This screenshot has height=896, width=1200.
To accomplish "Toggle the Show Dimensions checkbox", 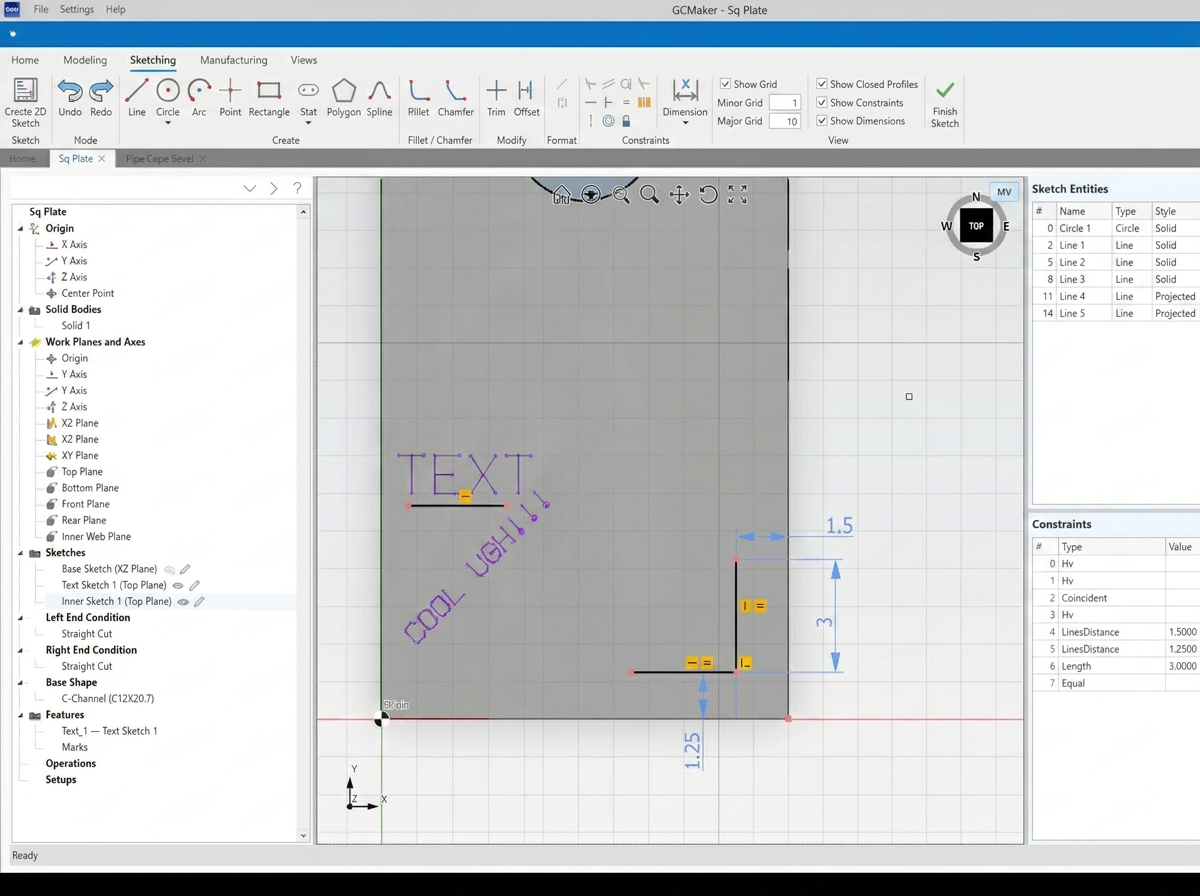I will [822, 121].
